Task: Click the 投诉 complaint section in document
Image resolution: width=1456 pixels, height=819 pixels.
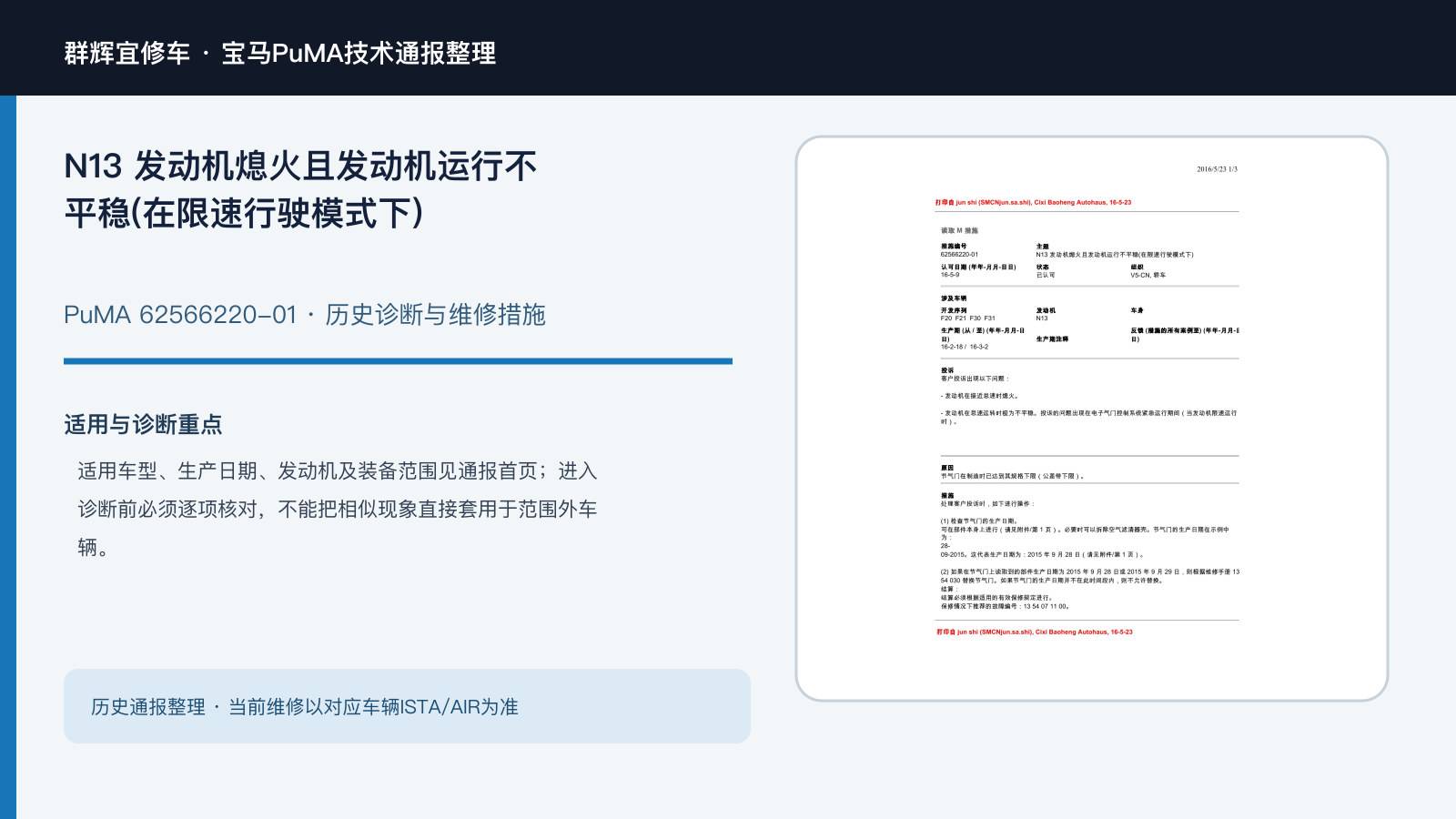Action: (1089, 396)
